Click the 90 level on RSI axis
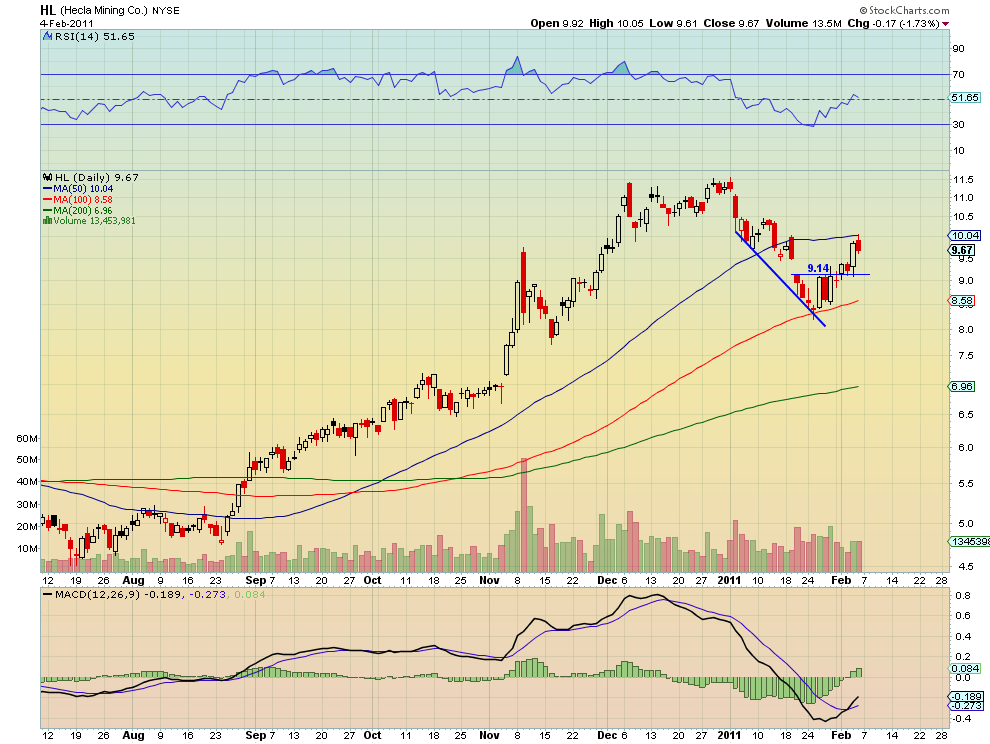990x744 pixels. tap(958, 49)
